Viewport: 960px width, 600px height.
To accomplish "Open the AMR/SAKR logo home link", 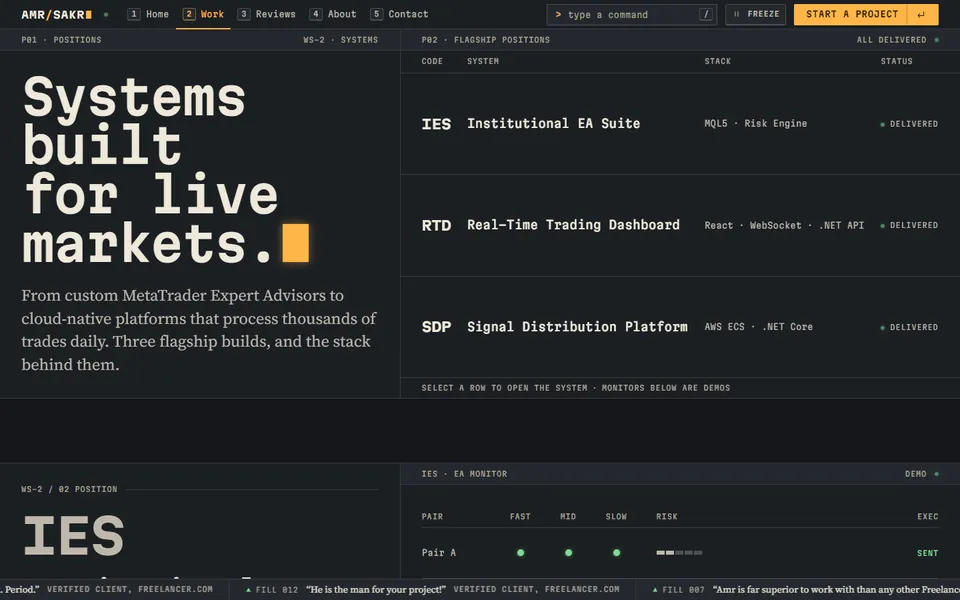I will coord(56,14).
